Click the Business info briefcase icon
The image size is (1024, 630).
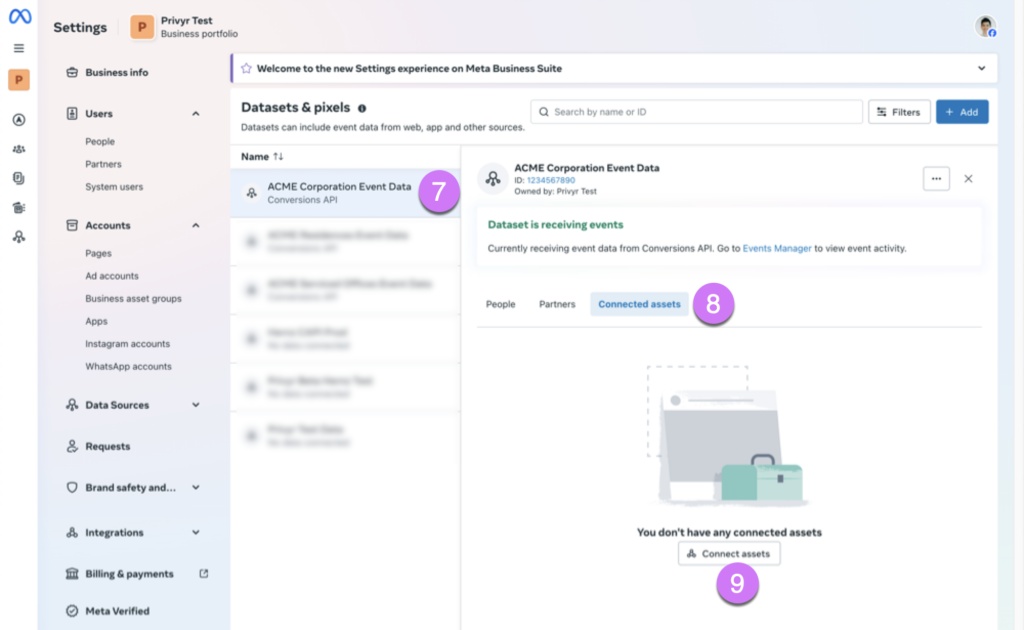[72, 72]
